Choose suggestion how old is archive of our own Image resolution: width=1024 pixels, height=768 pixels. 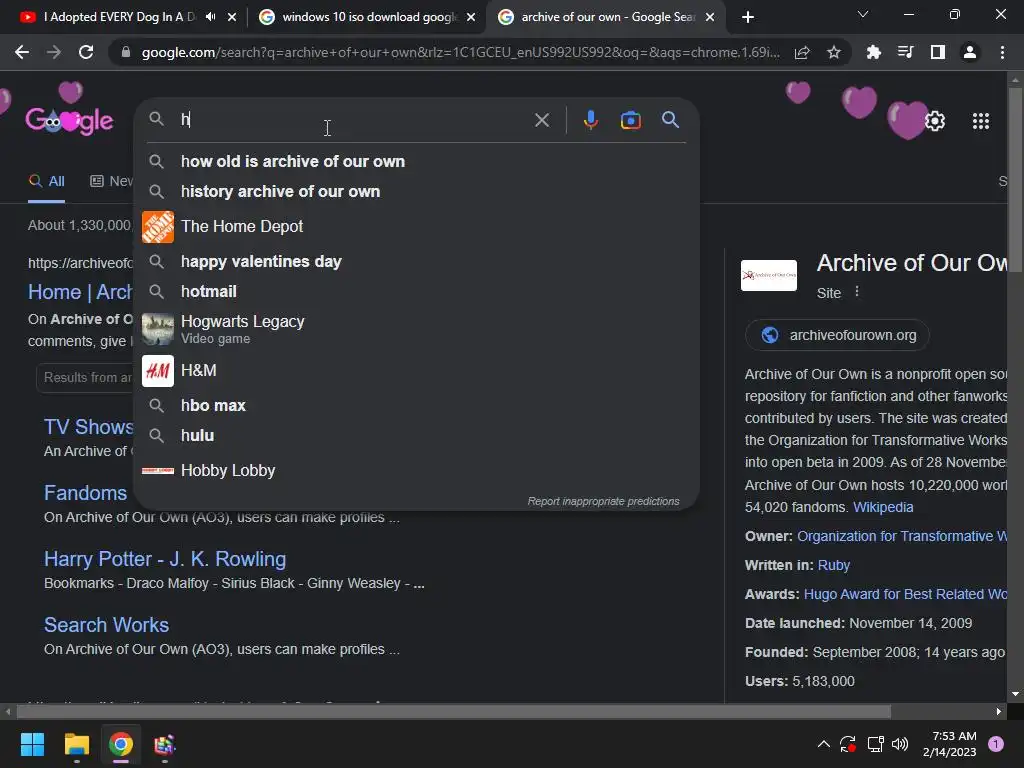point(416,161)
